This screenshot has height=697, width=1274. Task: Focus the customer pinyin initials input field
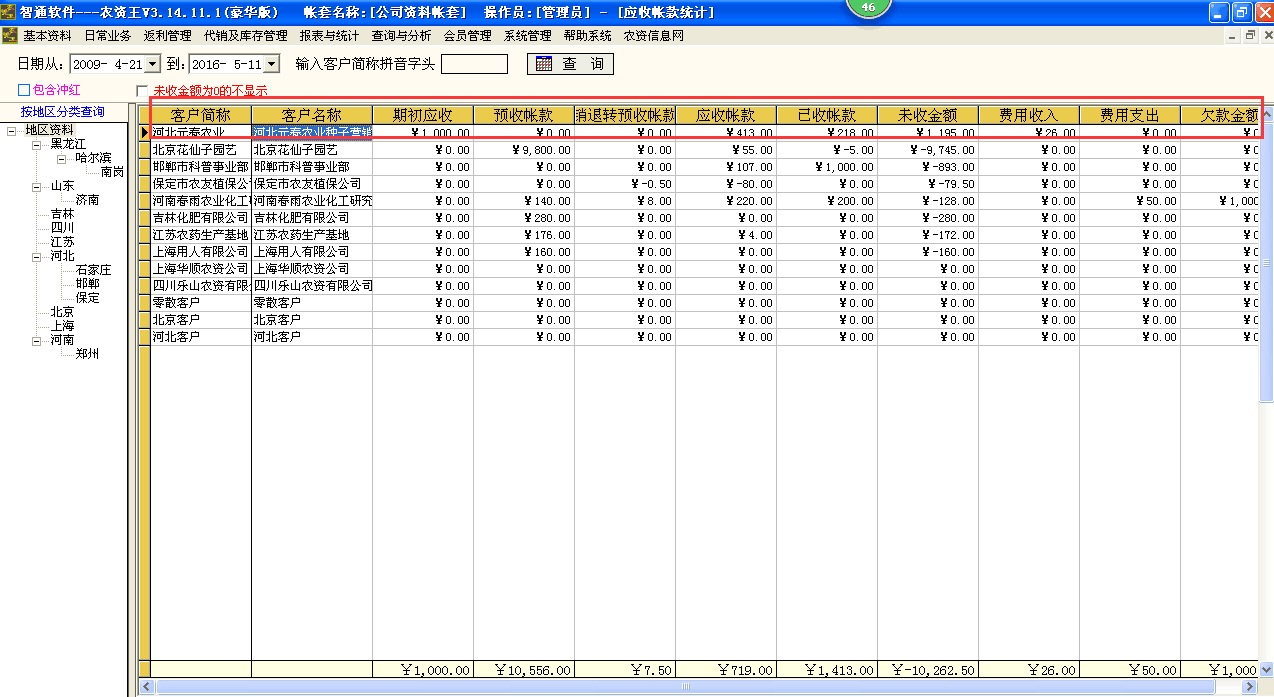(474, 64)
